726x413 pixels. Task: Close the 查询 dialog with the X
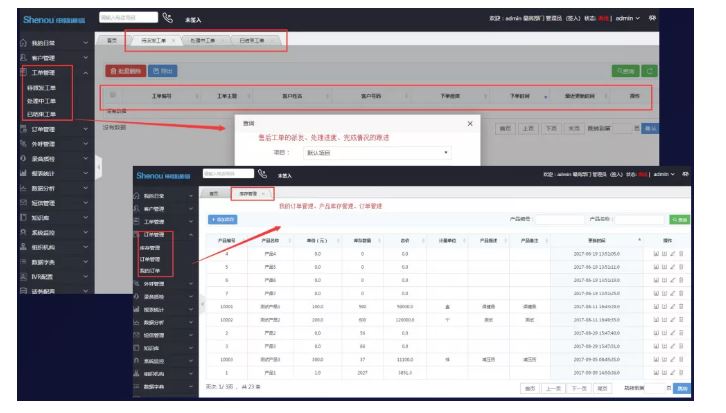(x=471, y=123)
